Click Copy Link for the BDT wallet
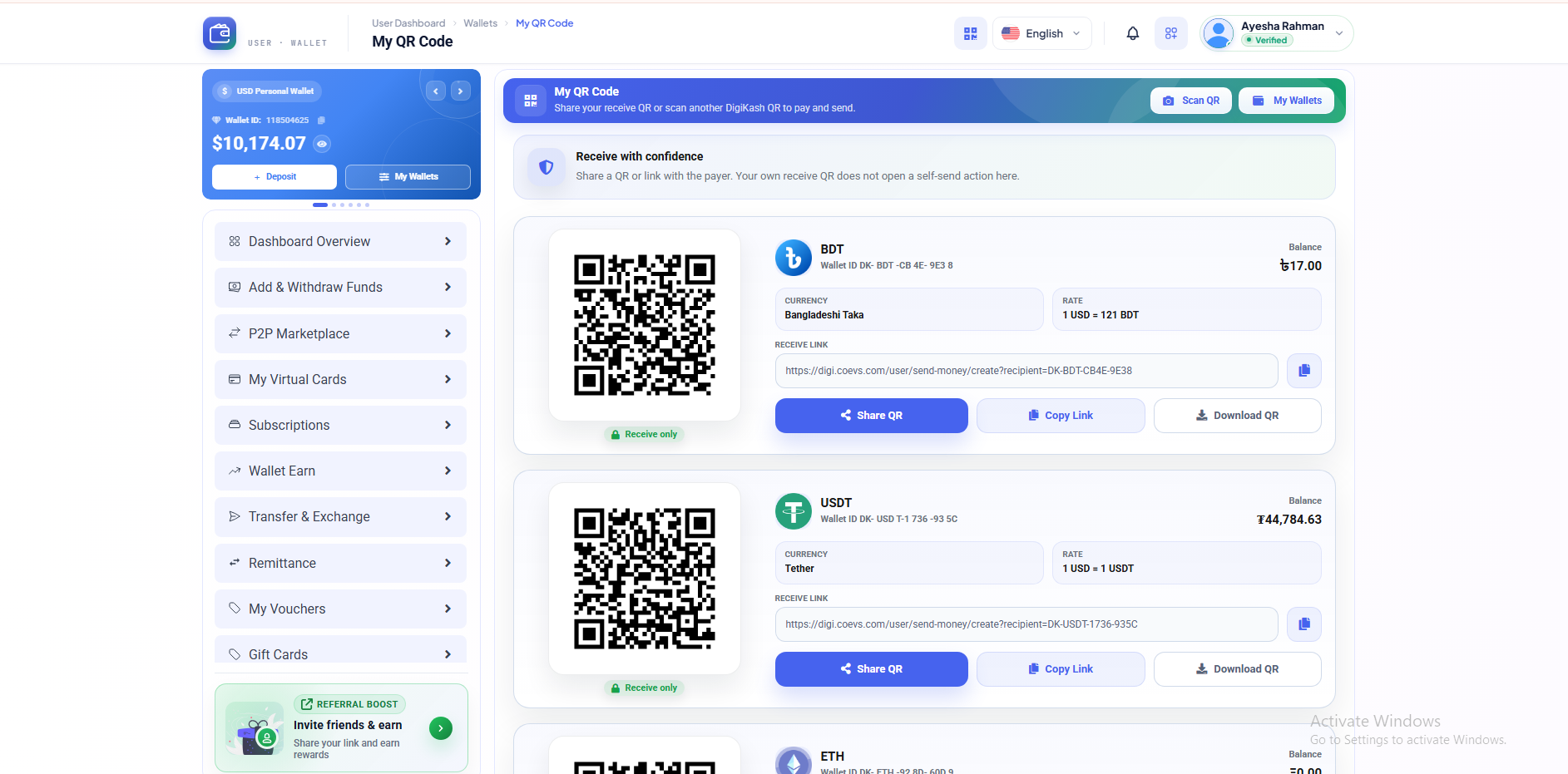 [x=1061, y=416]
